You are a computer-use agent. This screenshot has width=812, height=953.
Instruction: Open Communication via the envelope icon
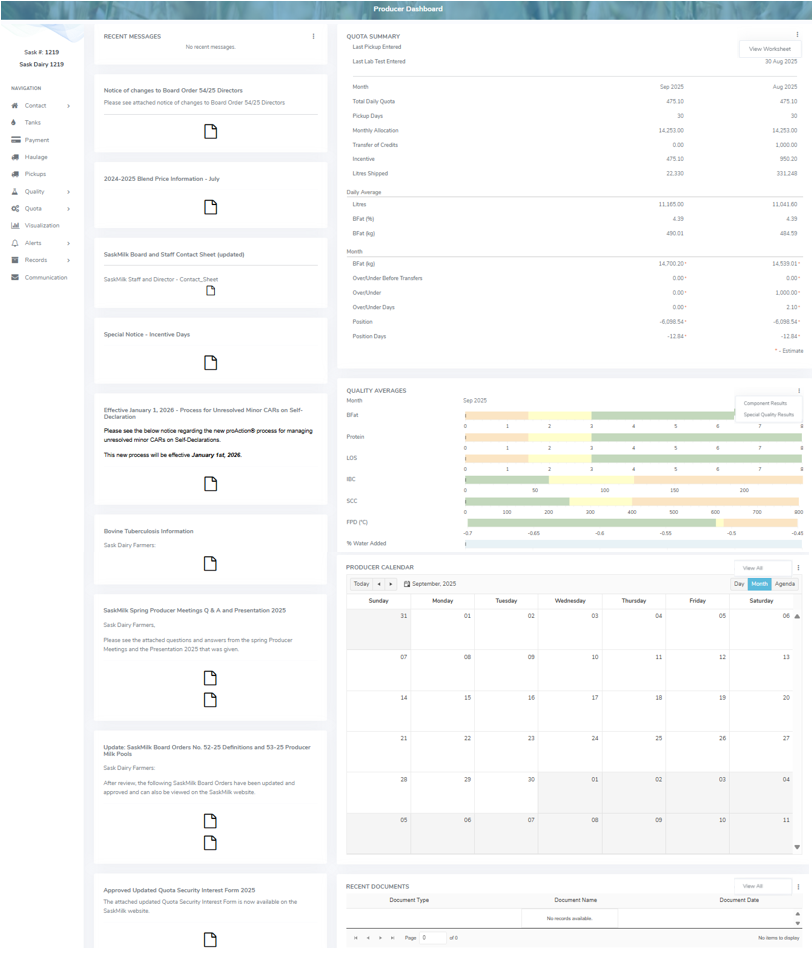pyautogui.click(x=15, y=277)
